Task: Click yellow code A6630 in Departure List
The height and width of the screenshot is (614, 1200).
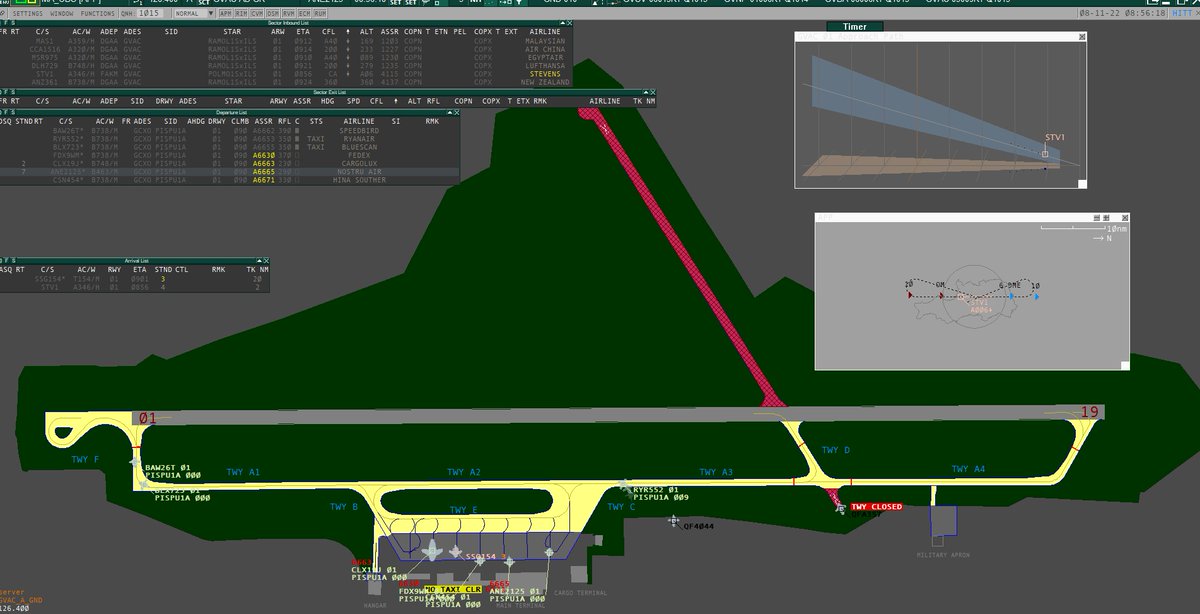Action: (264, 155)
